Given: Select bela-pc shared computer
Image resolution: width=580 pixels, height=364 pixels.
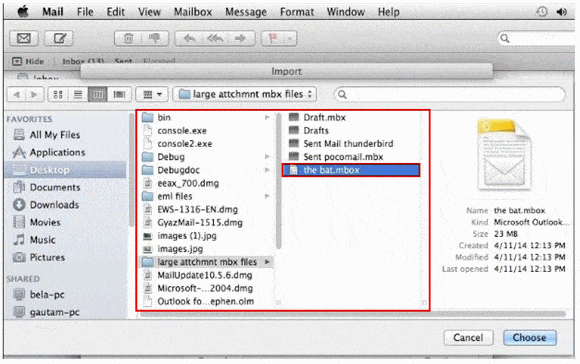Looking at the screenshot, I should pyautogui.click(x=39, y=295).
